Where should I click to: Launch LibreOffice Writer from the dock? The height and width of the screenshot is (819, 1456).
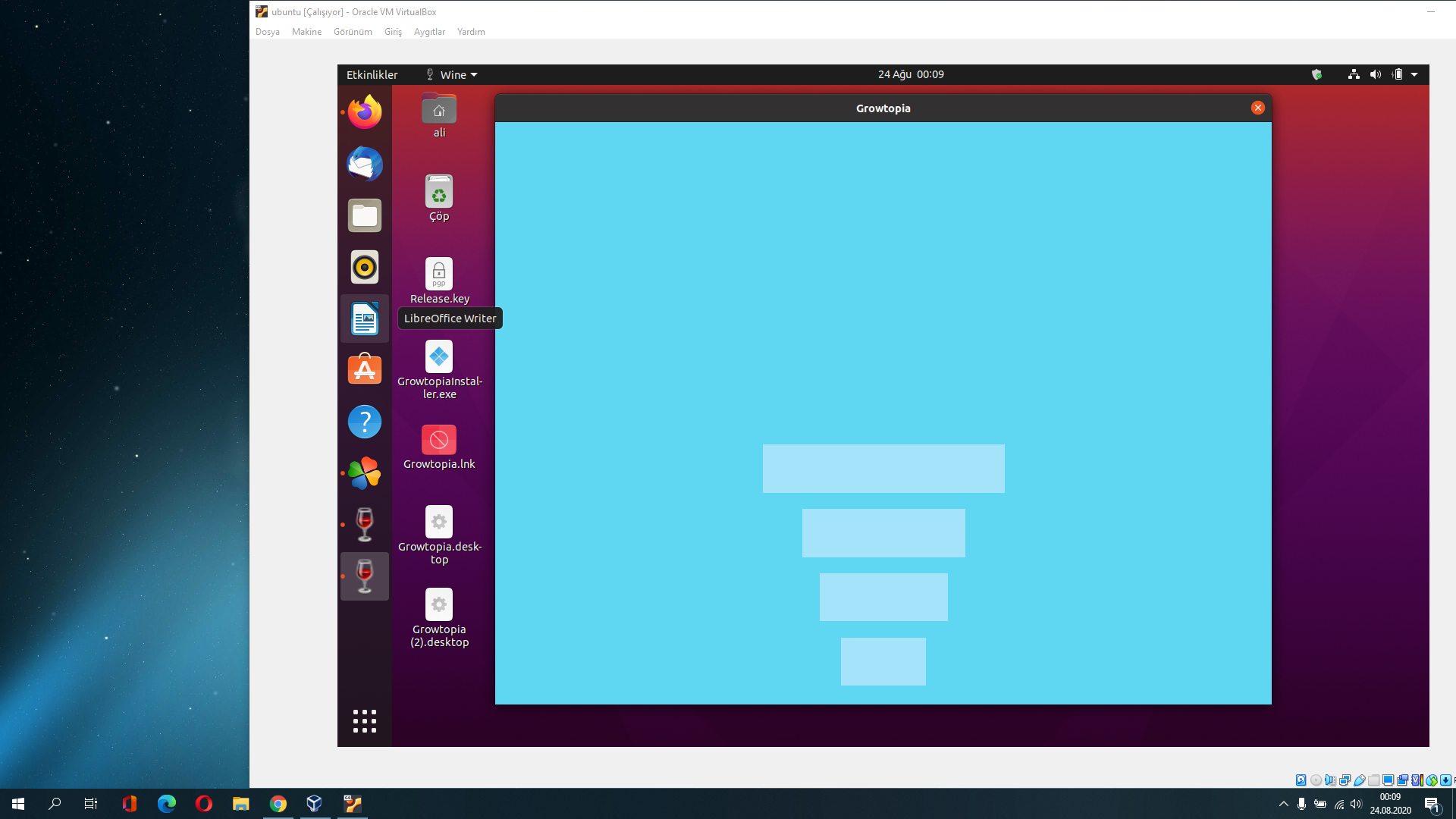pyautogui.click(x=365, y=318)
